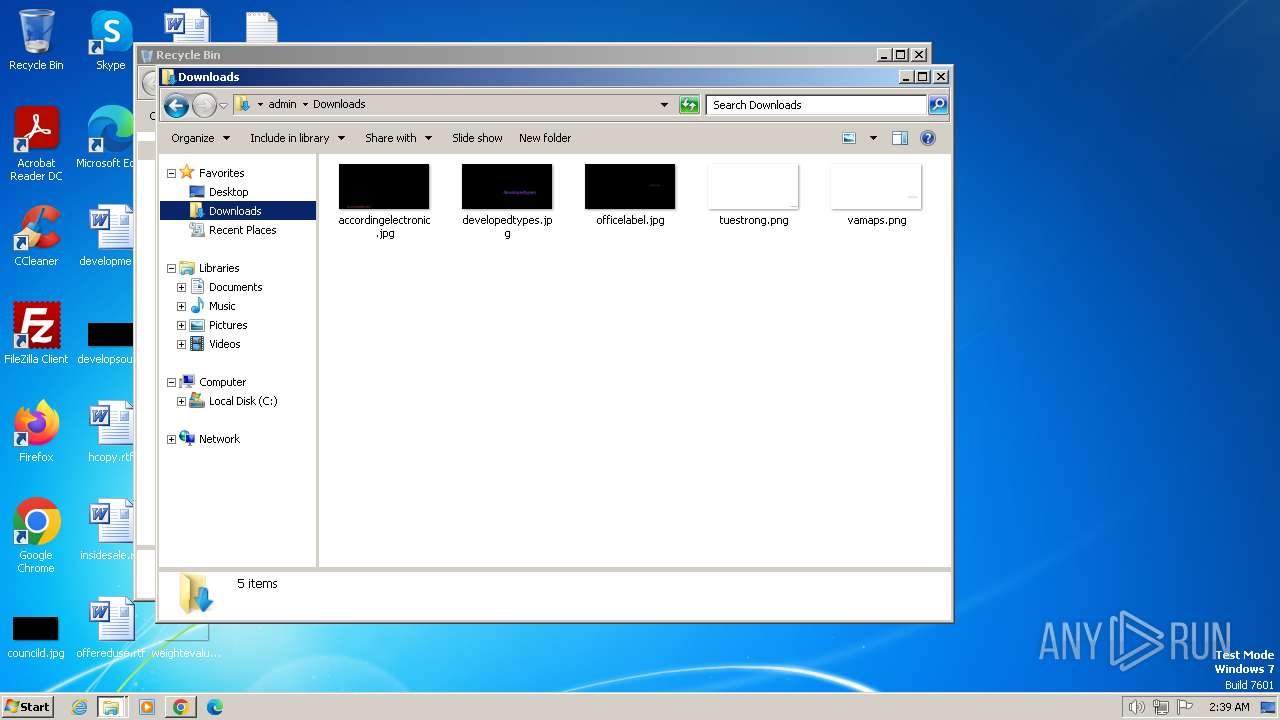Expand the Network tree node

tap(171, 439)
